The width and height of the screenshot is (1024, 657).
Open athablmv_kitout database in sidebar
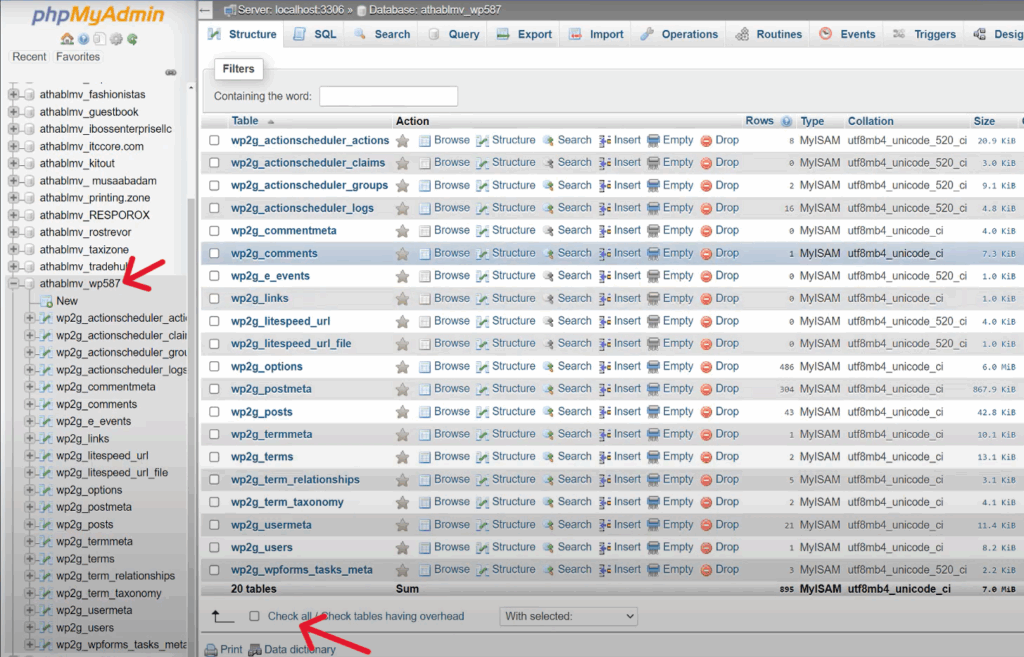point(77,163)
